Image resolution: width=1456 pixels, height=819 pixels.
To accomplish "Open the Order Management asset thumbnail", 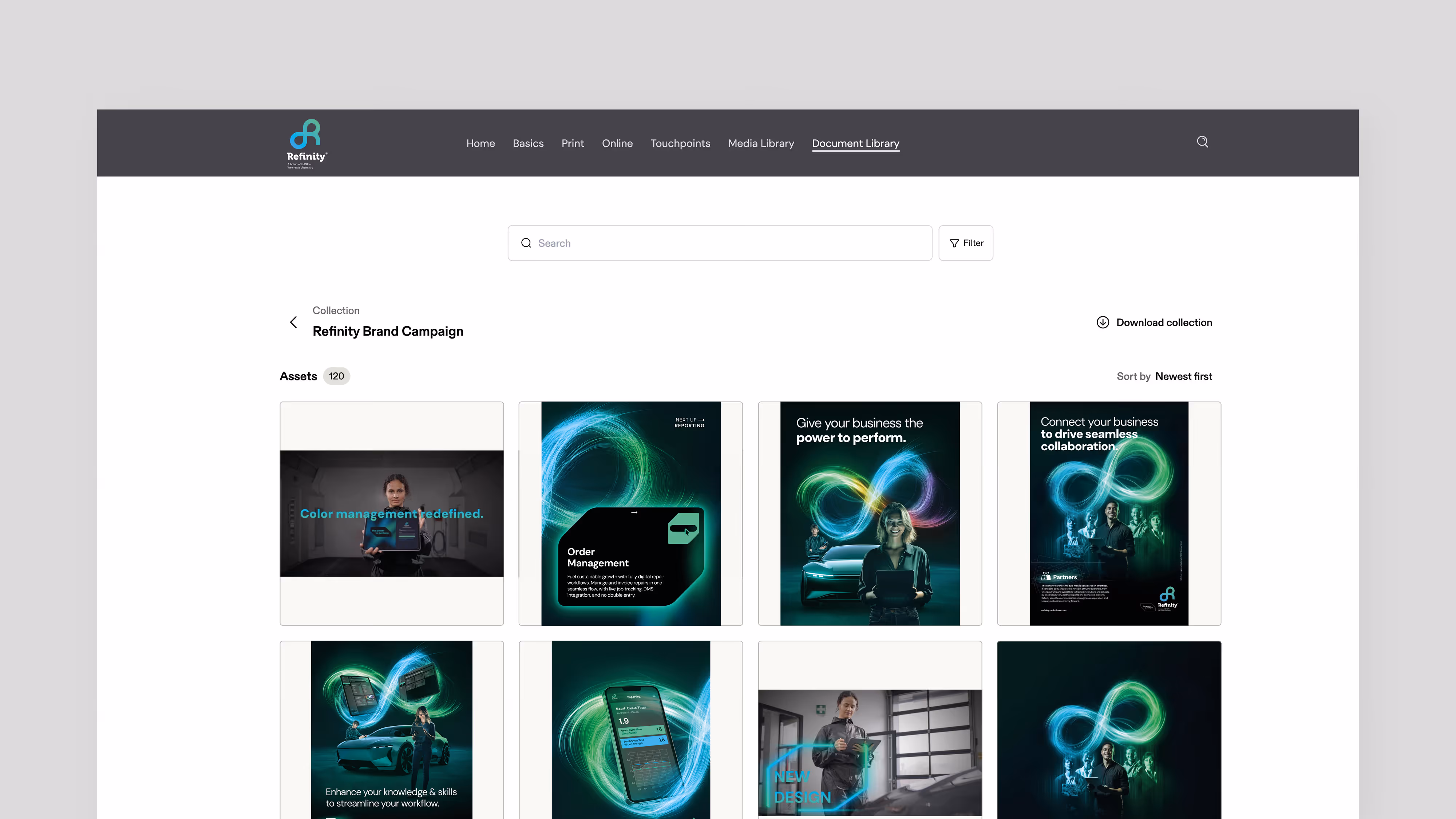I will tap(631, 513).
